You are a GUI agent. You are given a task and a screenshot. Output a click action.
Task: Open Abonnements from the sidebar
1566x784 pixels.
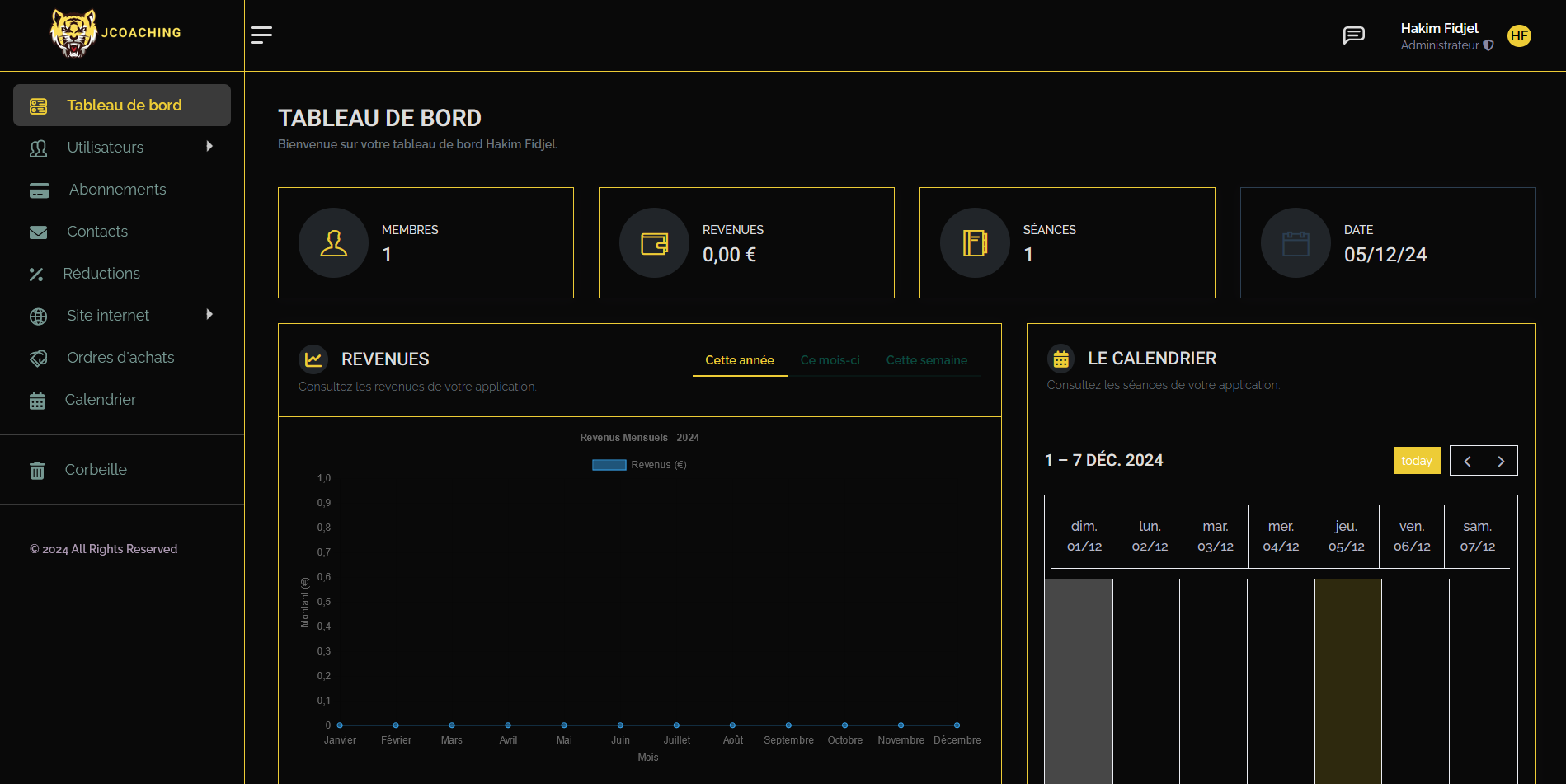coord(117,190)
